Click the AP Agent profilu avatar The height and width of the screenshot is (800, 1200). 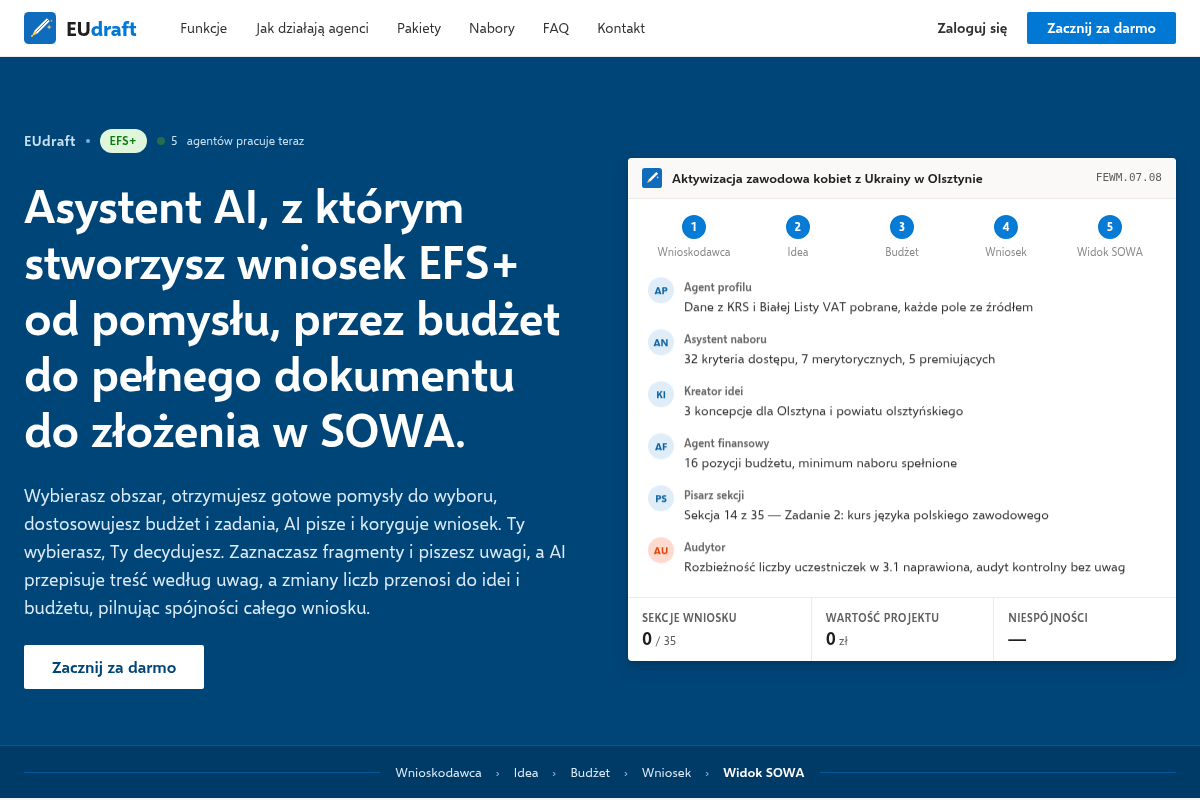[661, 291]
